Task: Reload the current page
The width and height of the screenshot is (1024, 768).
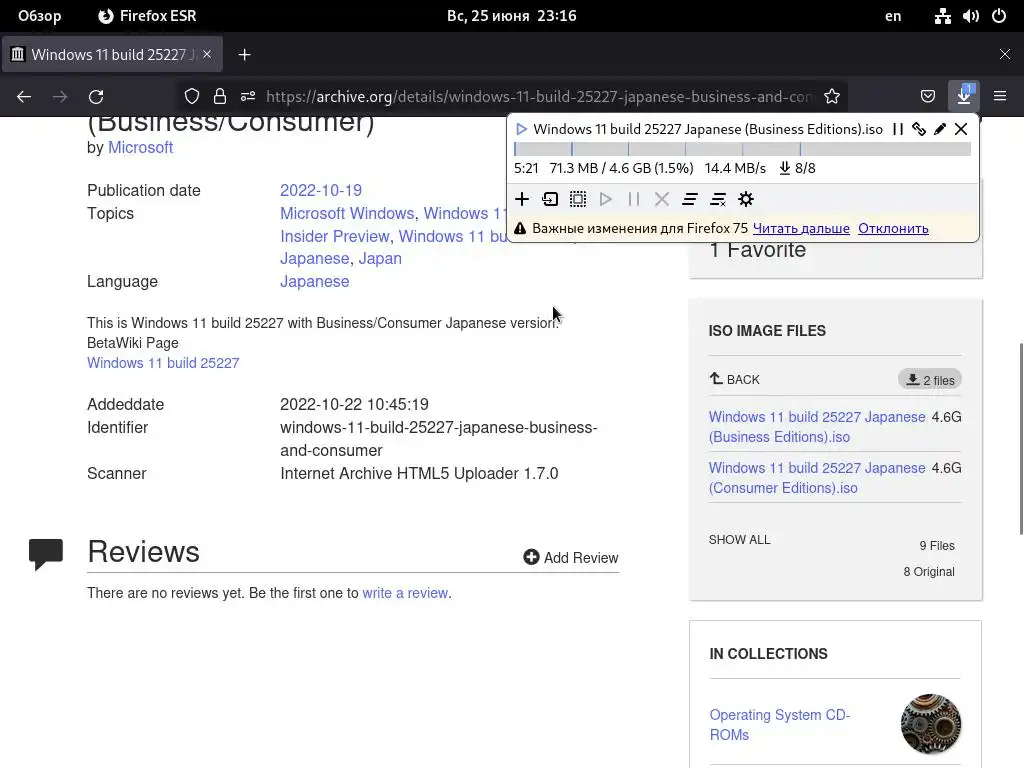Action: click(x=96, y=97)
